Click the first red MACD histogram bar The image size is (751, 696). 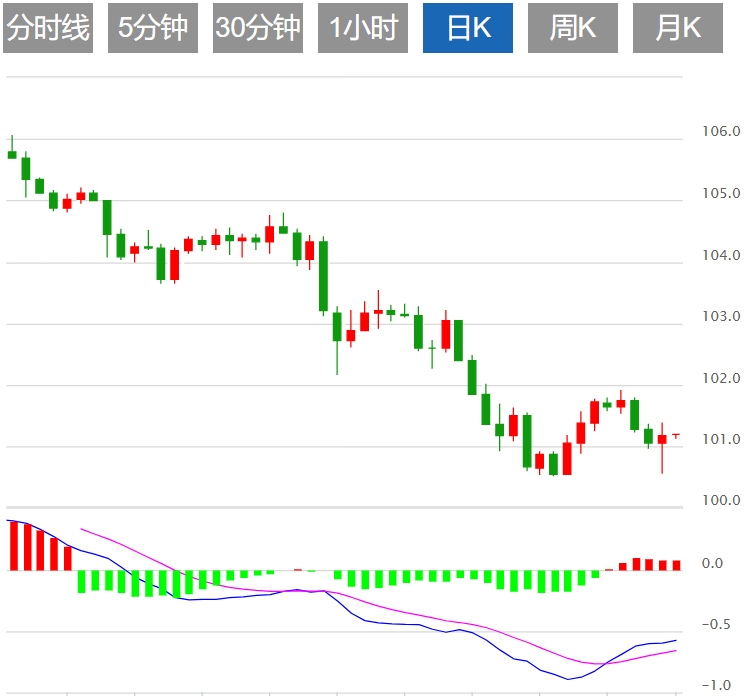pos(13,545)
